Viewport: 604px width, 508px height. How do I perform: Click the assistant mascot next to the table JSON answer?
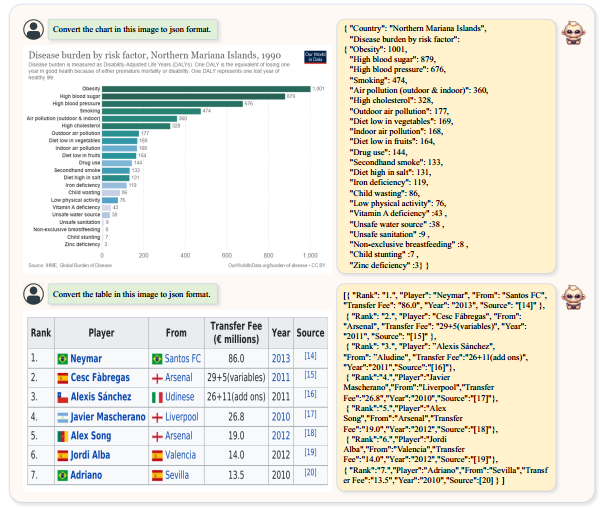click(x=573, y=297)
